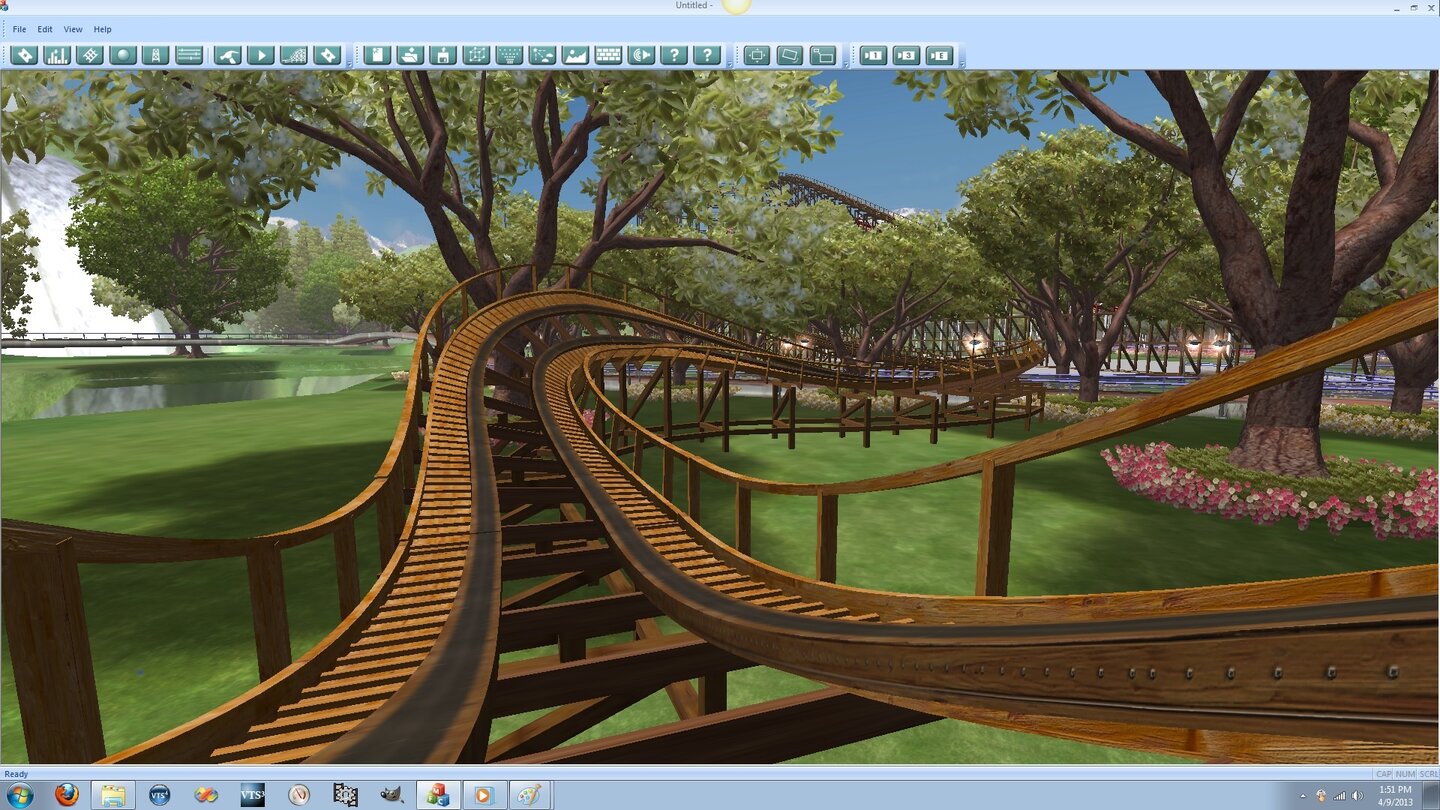The height and width of the screenshot is (810, 1440).
Task: Open the bar chart statistics tool
Action: 58,55
